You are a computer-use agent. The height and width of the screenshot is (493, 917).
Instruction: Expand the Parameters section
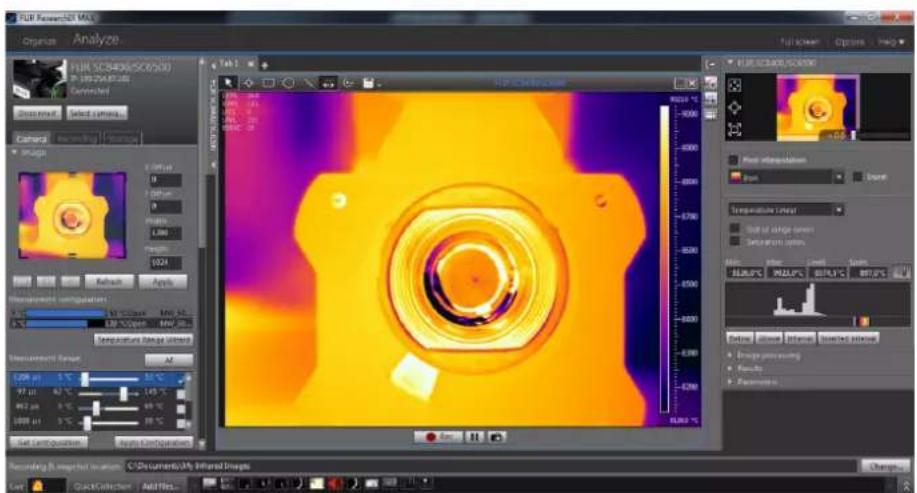click(x=730, y=382)
